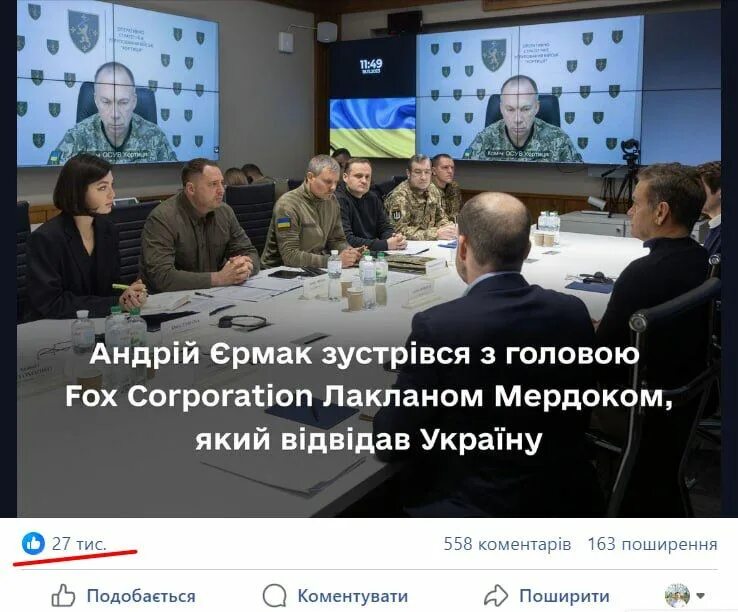
Task: Click the right video-call screen in photo
Action: (x=530, y=89)
